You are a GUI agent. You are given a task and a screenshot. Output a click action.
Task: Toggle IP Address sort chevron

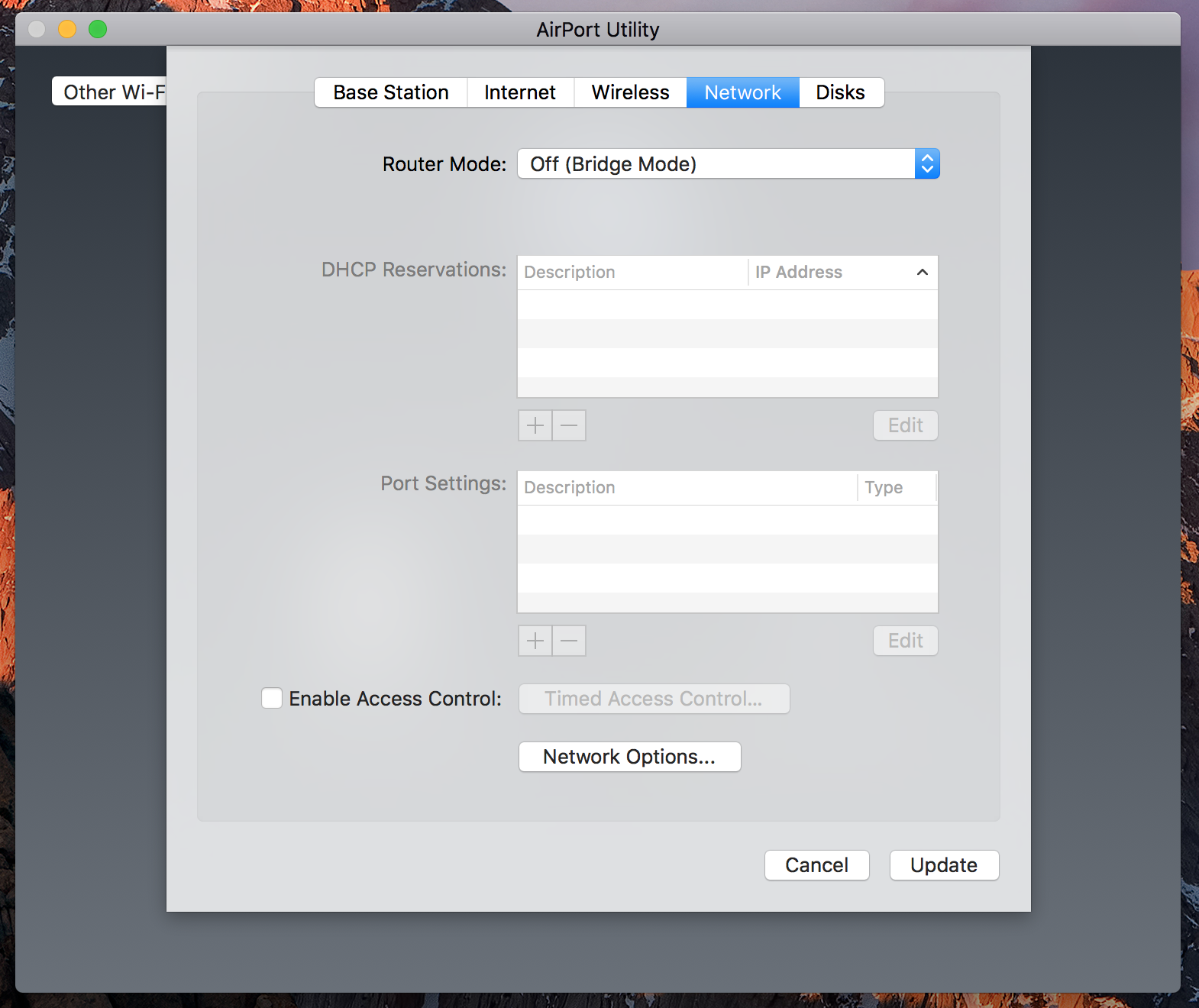click(x=923, y=273)
